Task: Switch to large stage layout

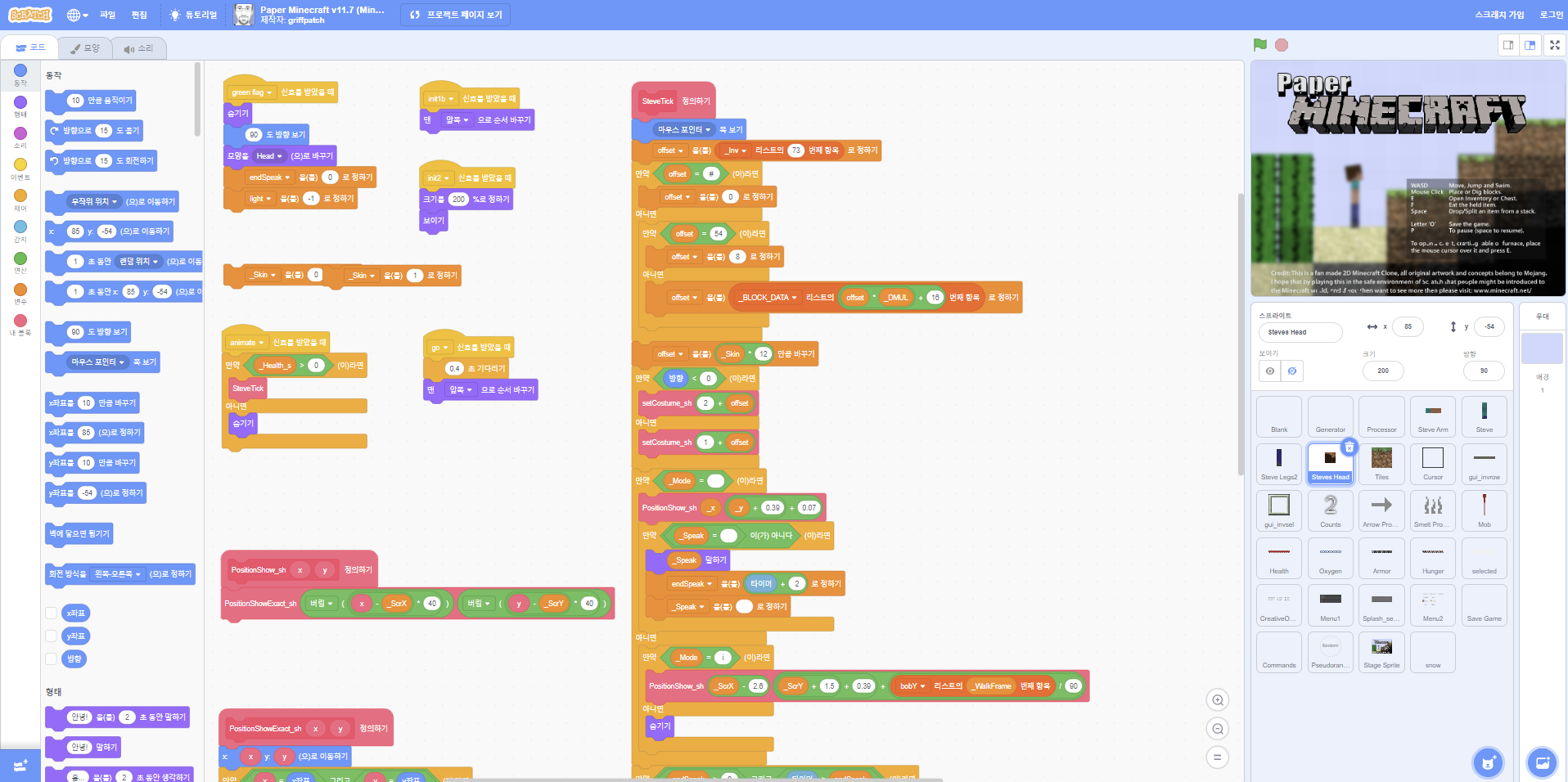Action: tap(1530, 45)
